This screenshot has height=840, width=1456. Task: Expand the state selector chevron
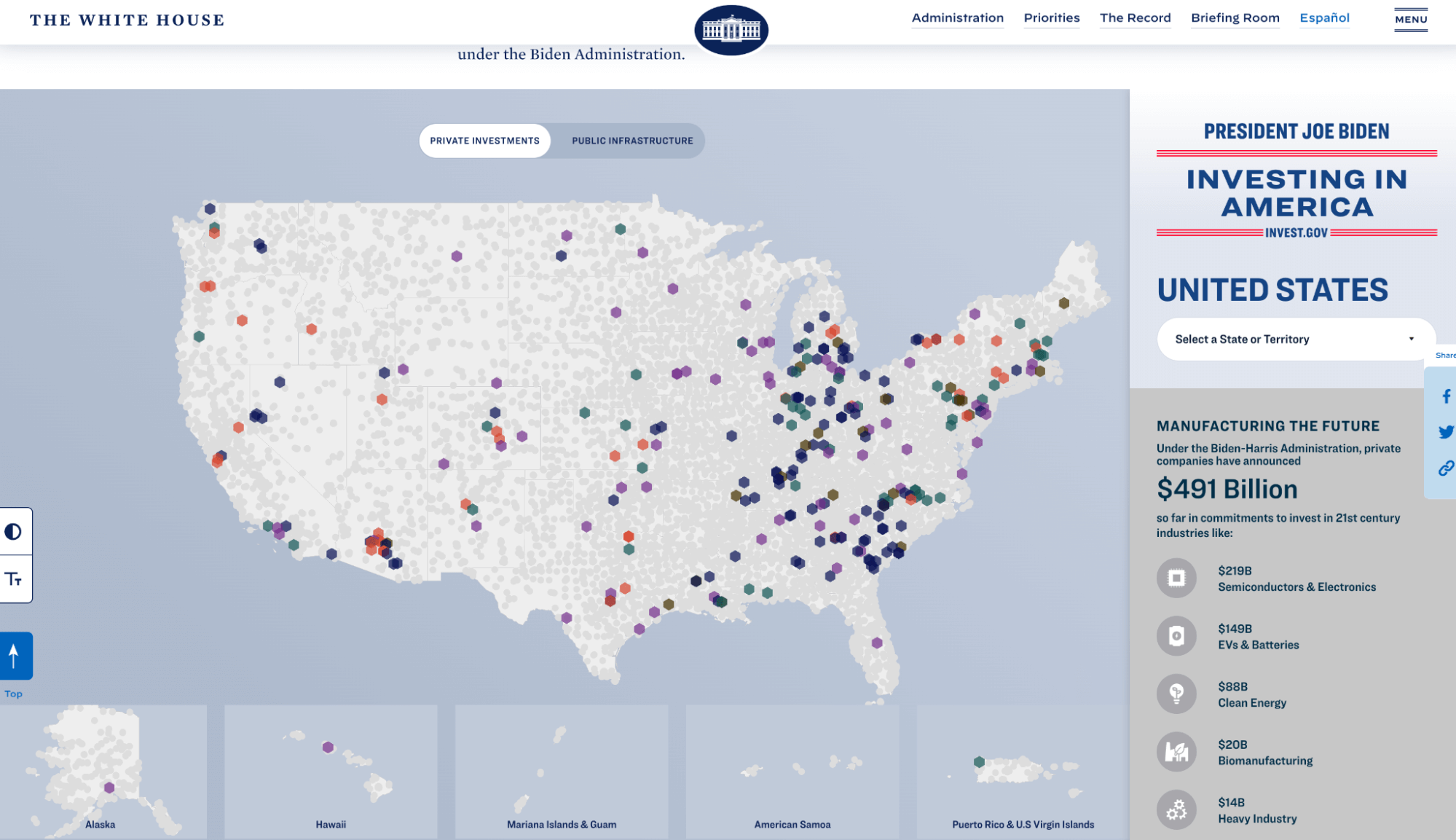pos(1410,339)
